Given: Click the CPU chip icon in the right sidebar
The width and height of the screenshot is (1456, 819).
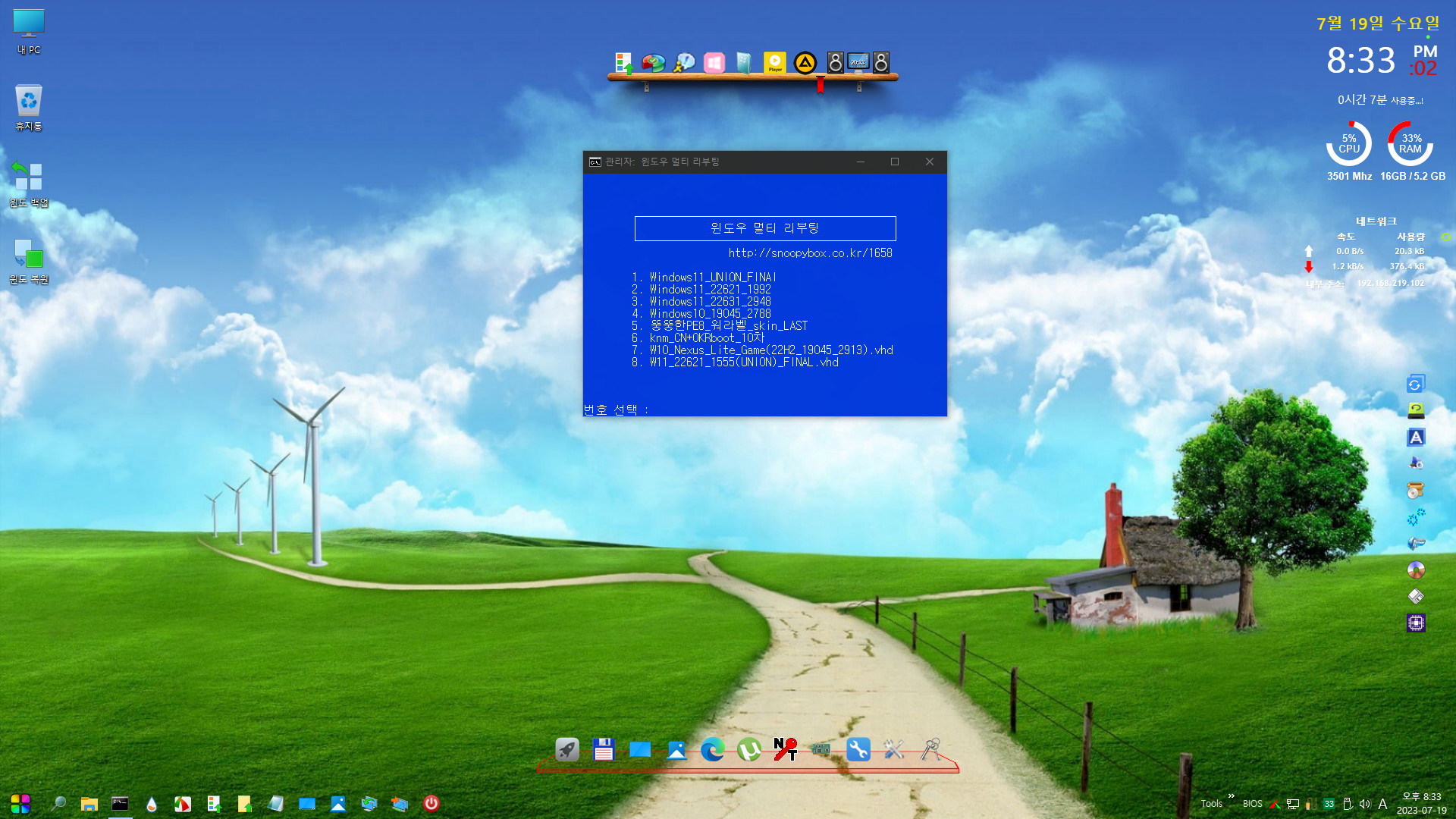Looking at the screenshot, I should click(x=1416, y=623).
